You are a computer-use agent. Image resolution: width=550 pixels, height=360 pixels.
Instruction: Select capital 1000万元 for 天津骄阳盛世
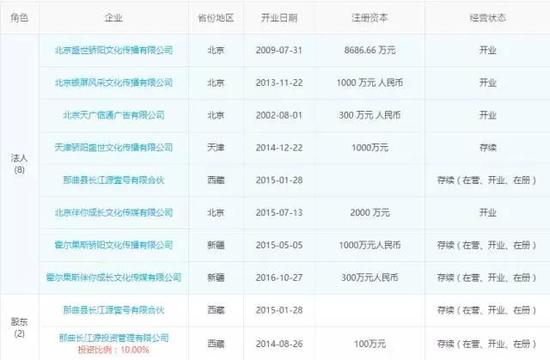(370, 147)
